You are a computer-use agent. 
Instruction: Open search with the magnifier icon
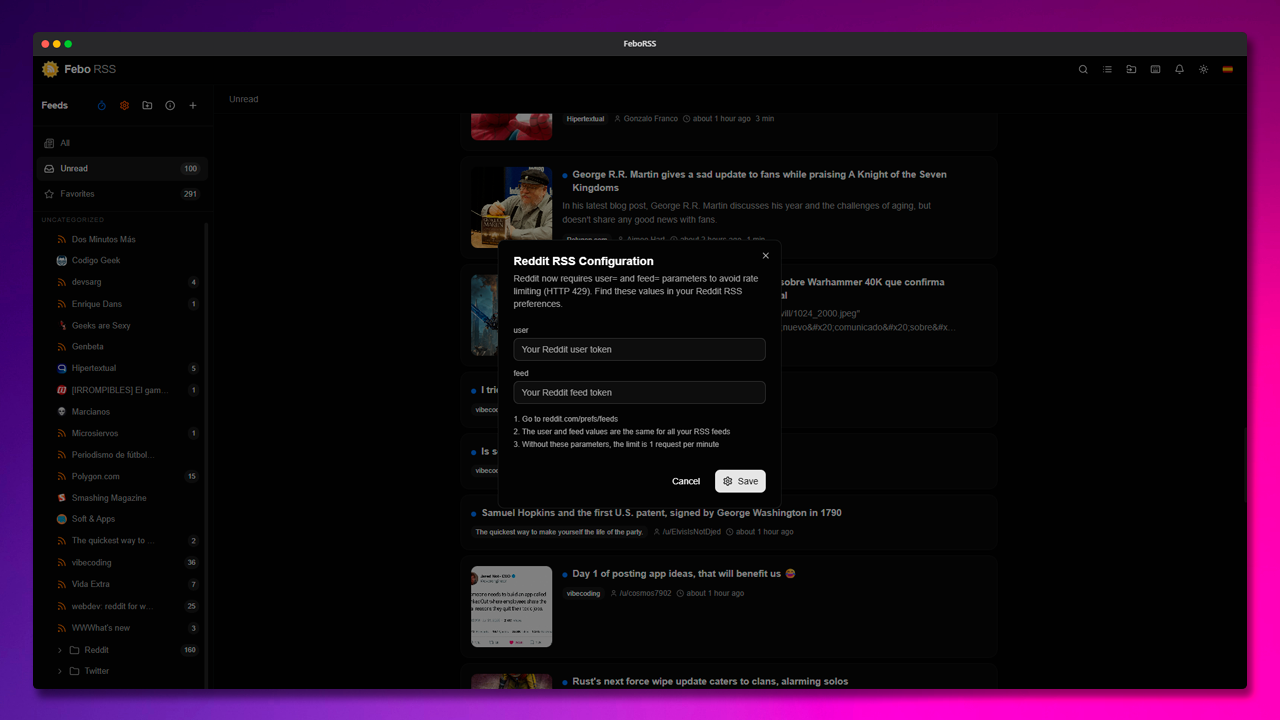(1083, 69)
